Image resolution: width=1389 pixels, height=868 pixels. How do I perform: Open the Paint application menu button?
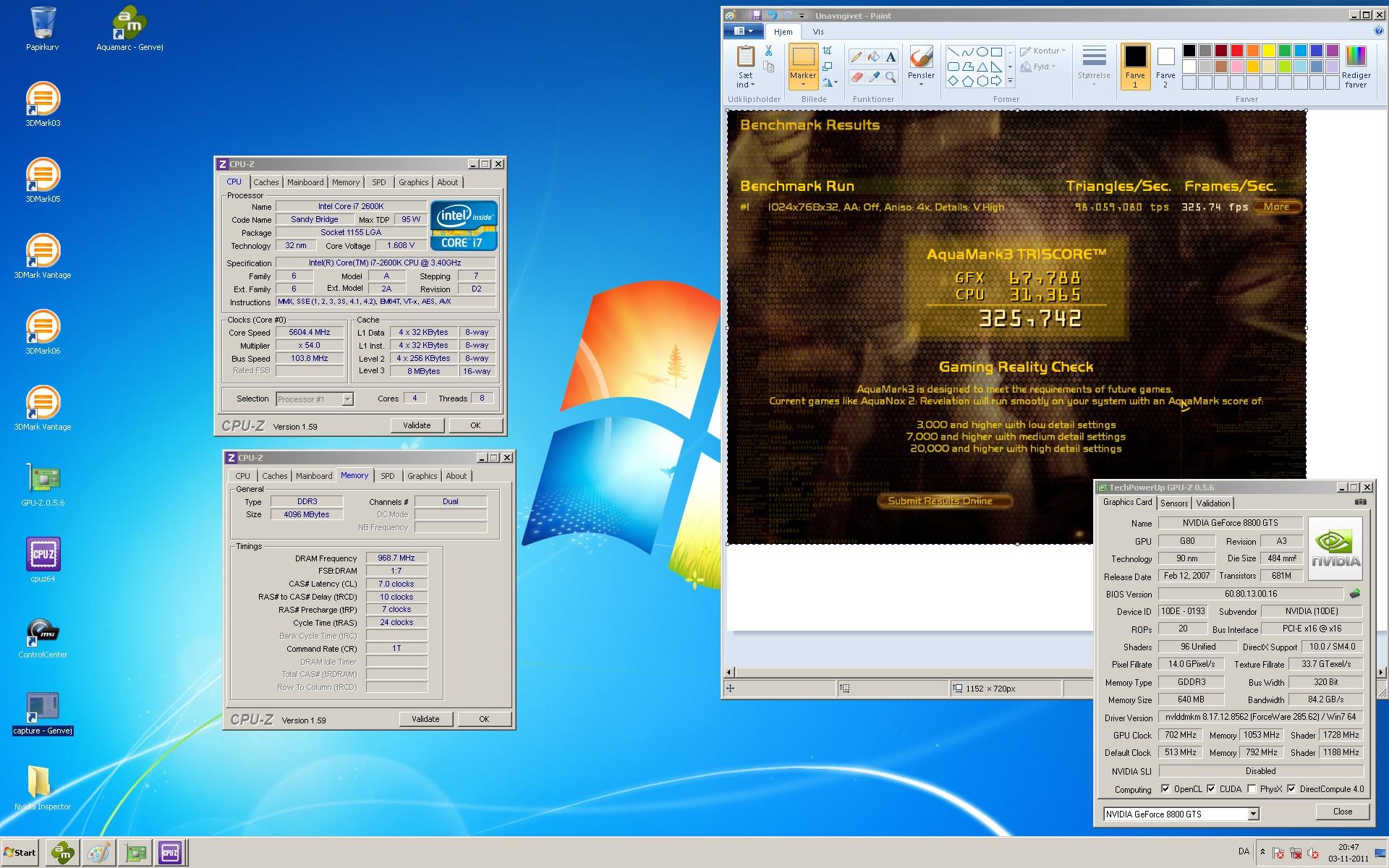[744, 31]
